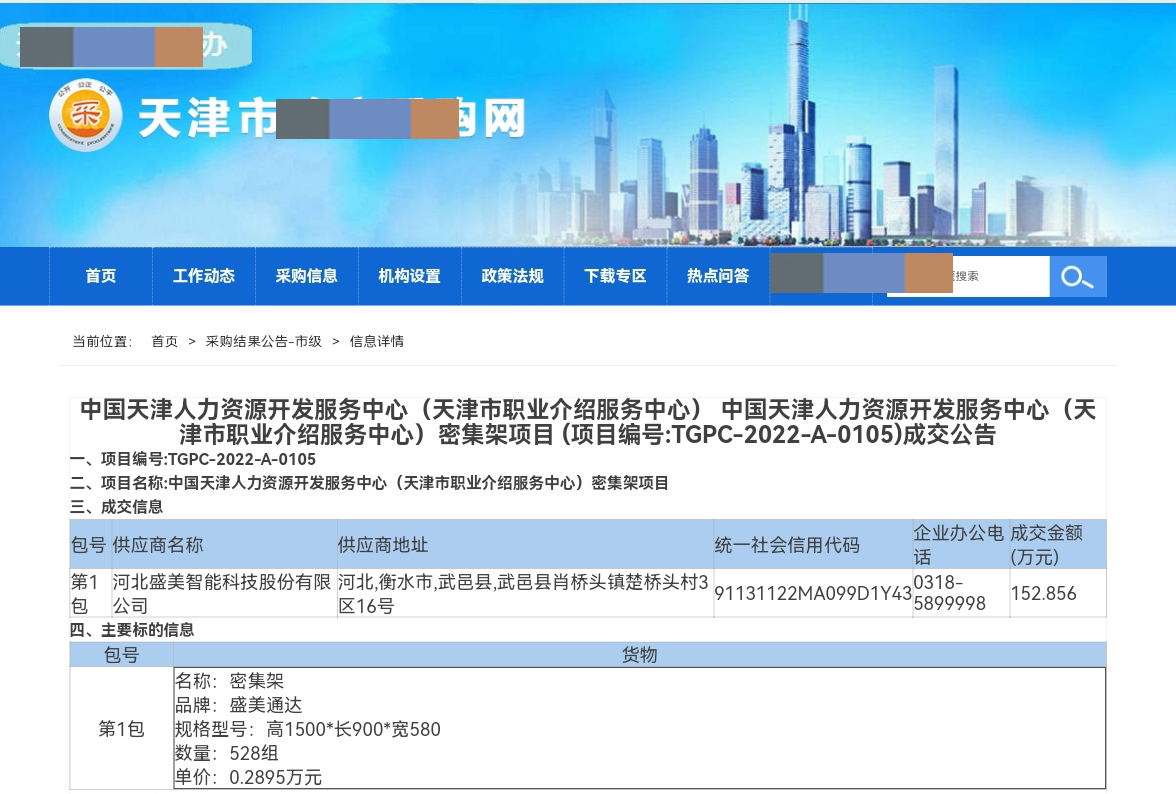Open the 首页 navigation menu item
Image resolution: width=1176 pixels, height=794 pixels.
coord(101,276)
